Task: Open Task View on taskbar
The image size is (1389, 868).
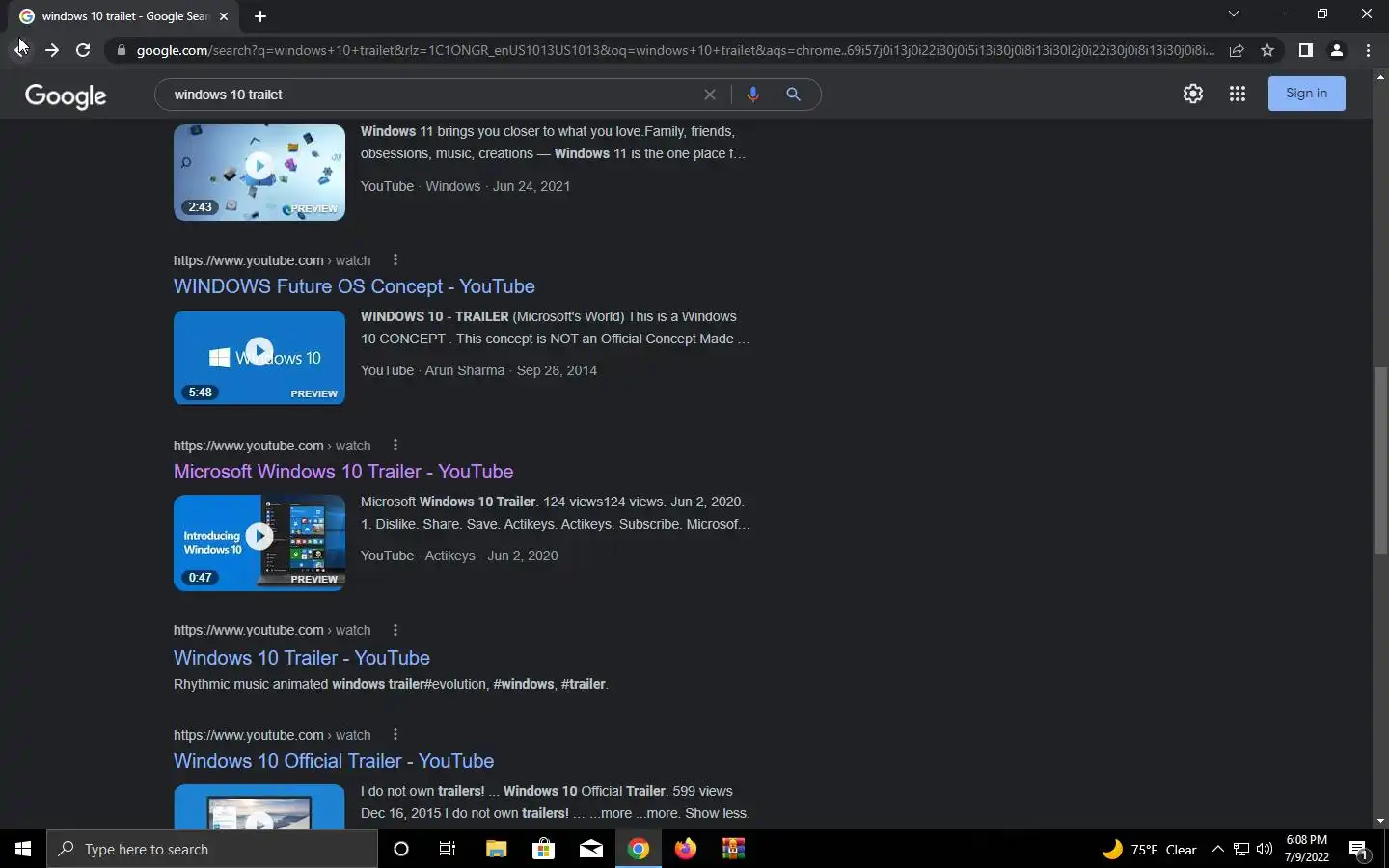Action: click(448, 849)
